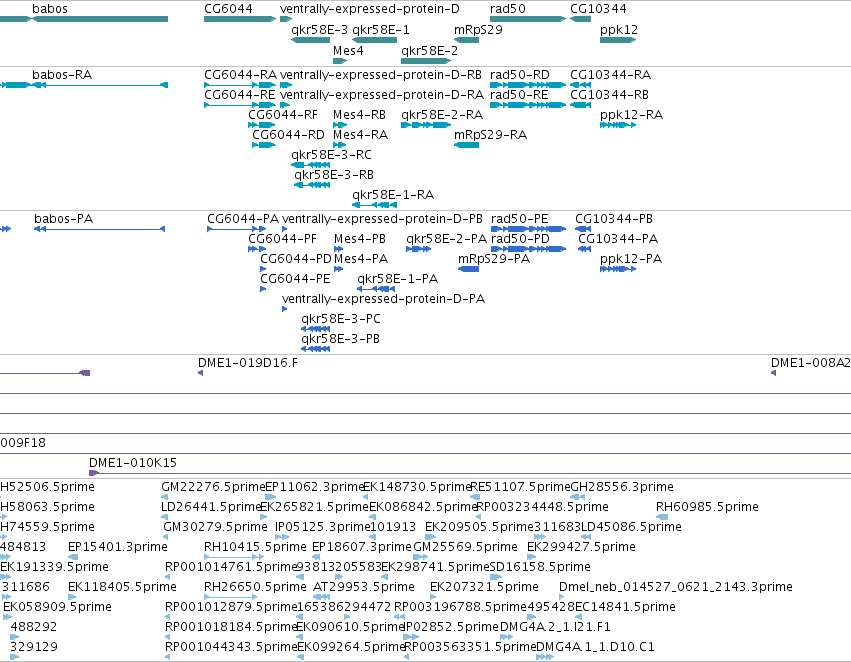Select the CG6044 gene label
Screen dimensions: 851x662
[228, 9]
